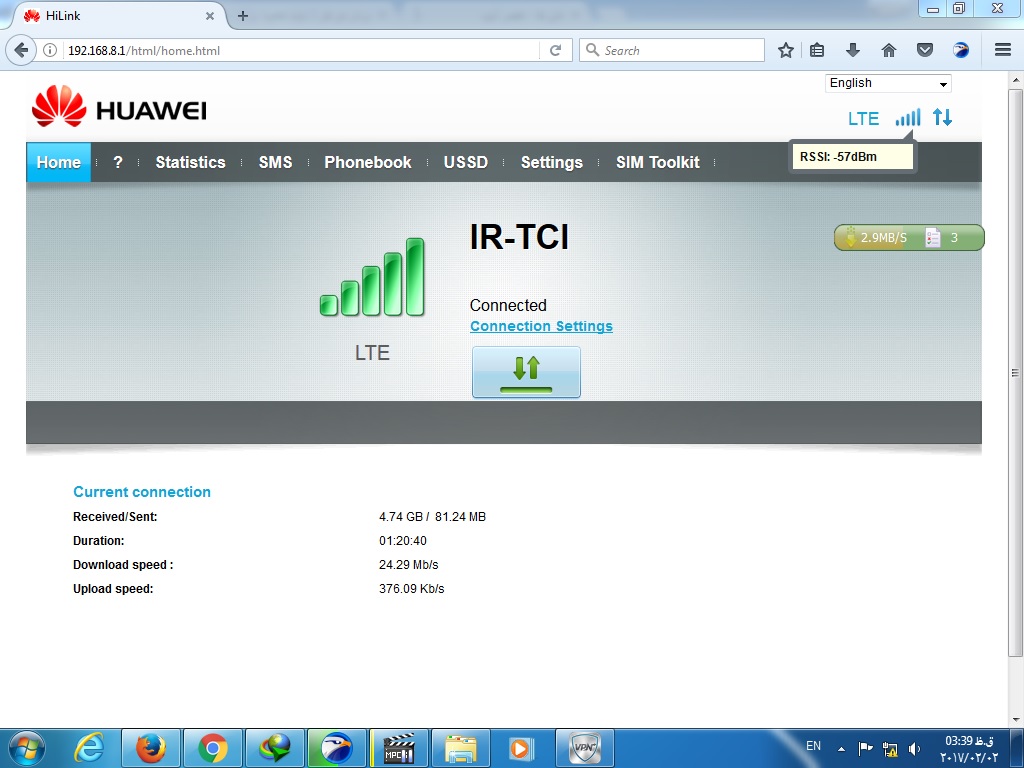Screen dimensions: 1024x768
Task: Click the Connected status text
Action: click(x=508, y=305)
